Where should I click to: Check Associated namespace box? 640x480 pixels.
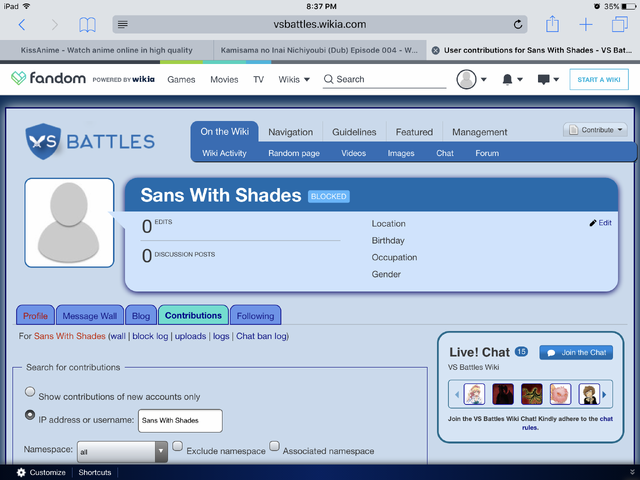click(x=274, y=446)
